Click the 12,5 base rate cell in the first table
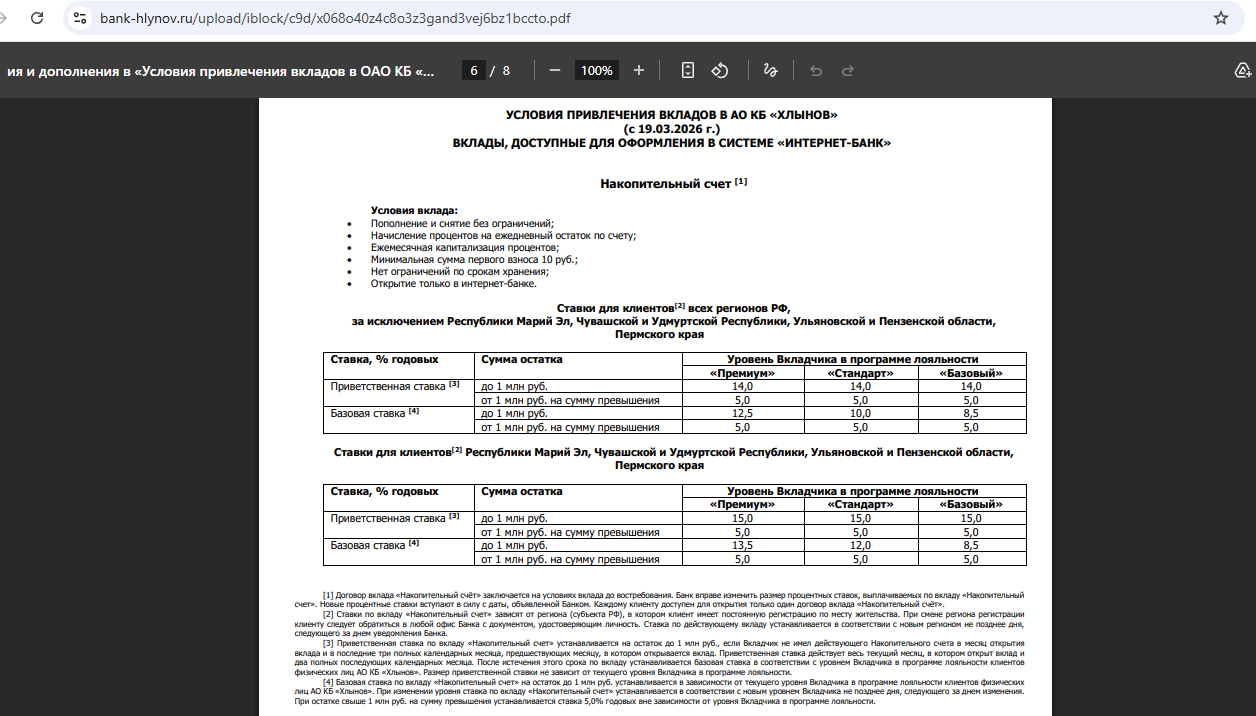1256x716 pixels. pyautogui.click(x=742, y=413)
